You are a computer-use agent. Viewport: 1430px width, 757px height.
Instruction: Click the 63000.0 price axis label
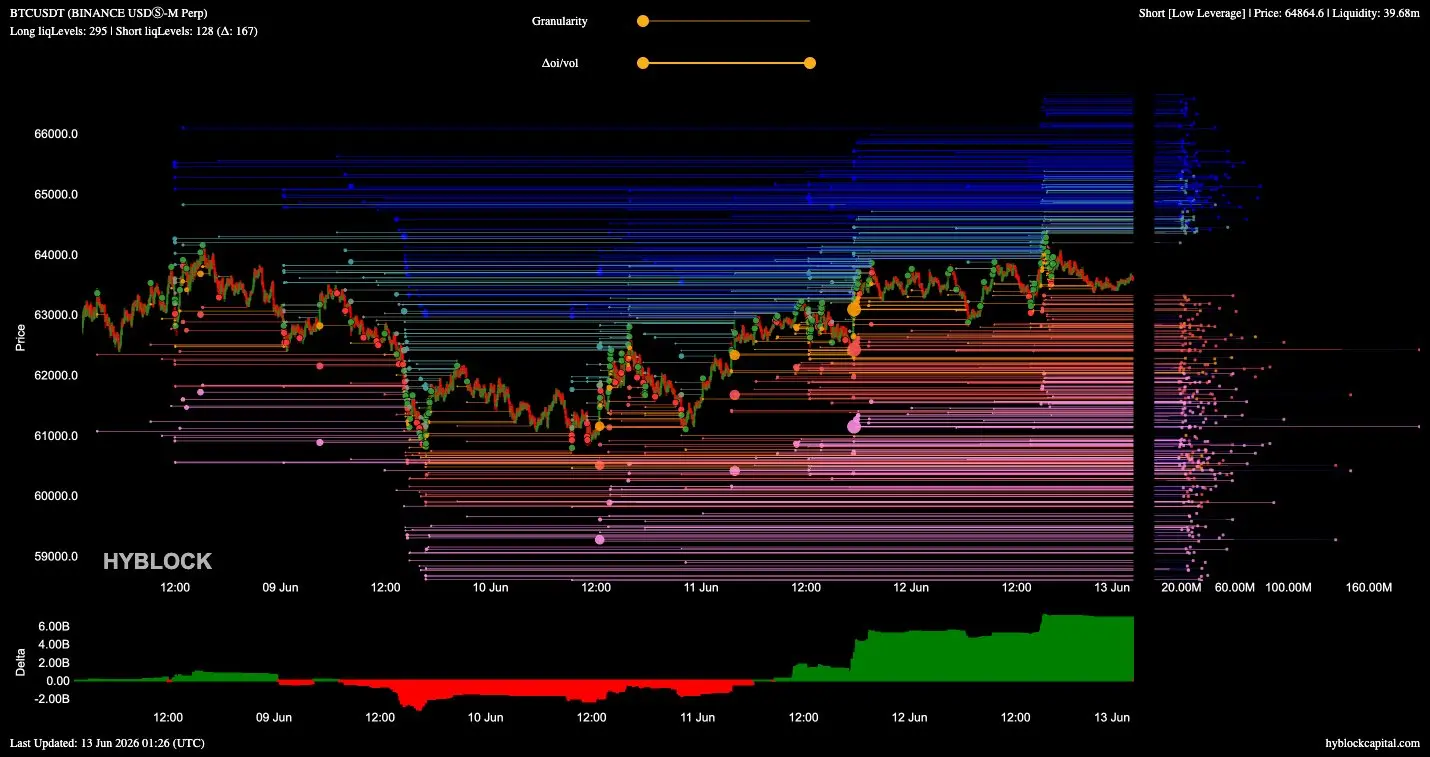coord(57,315)
